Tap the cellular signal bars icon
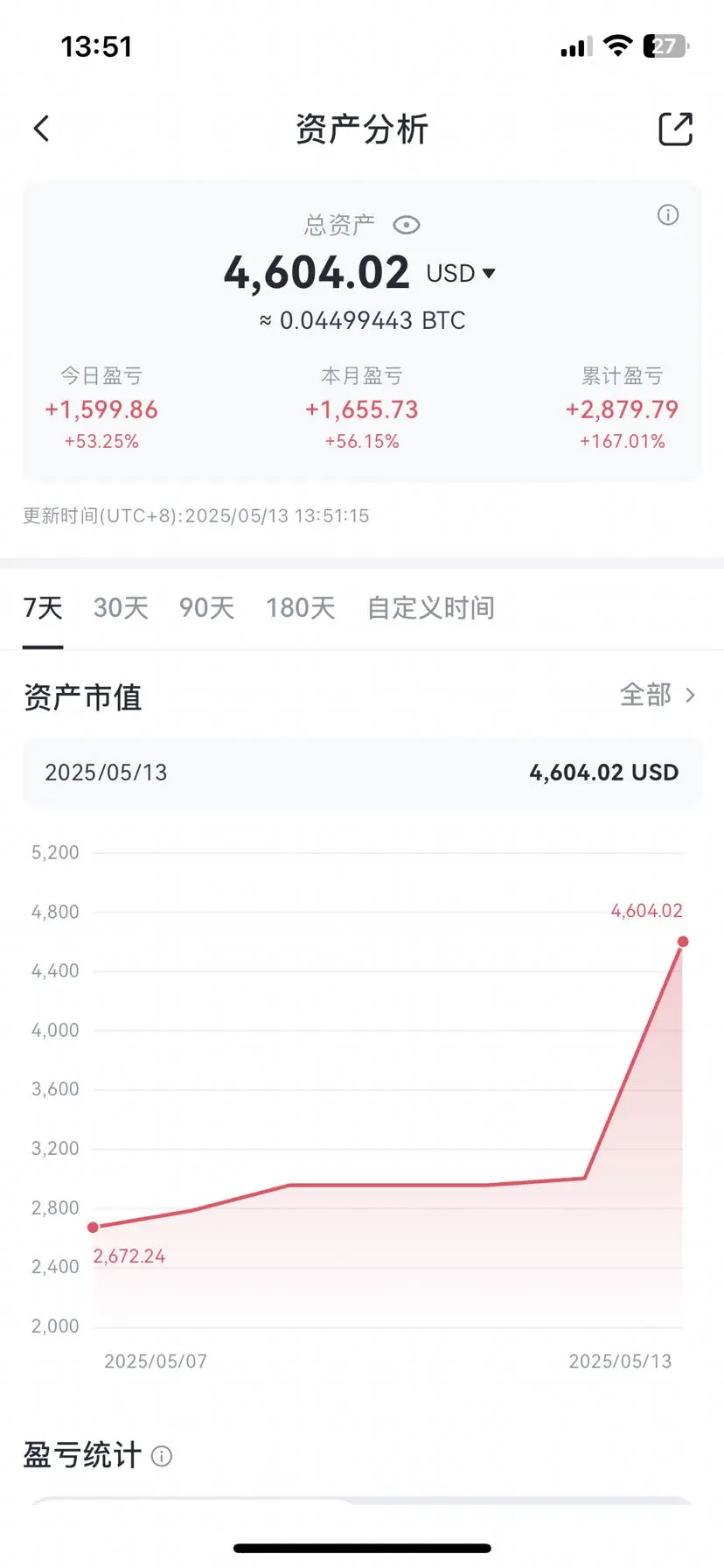724x1568 pixels. point(576,47)
